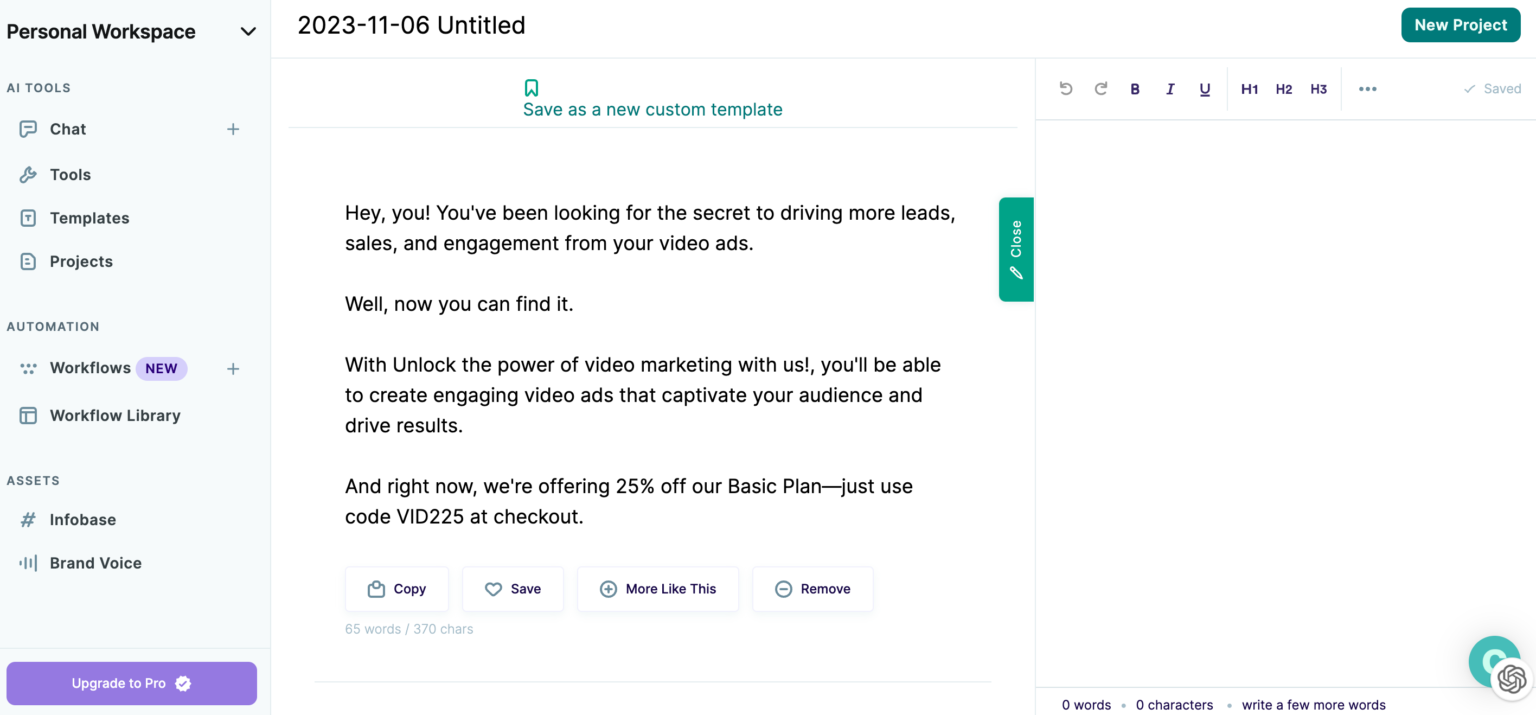Create new workflow using plus icon
The width and height of the screenshot is (1536, 715).
(x=233, y=369)
